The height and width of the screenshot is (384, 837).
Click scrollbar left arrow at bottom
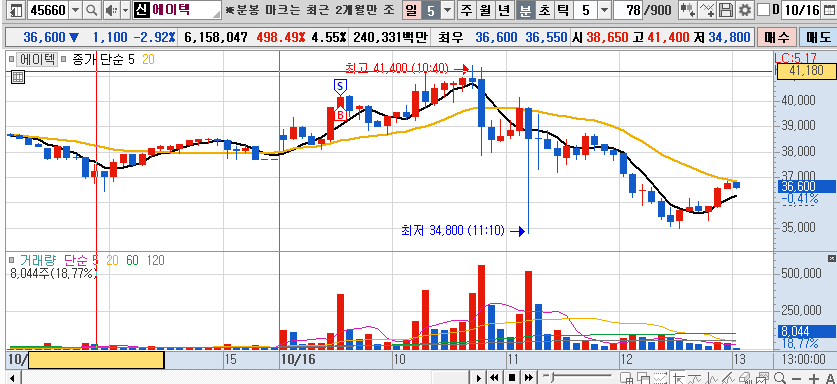point(12,378)
